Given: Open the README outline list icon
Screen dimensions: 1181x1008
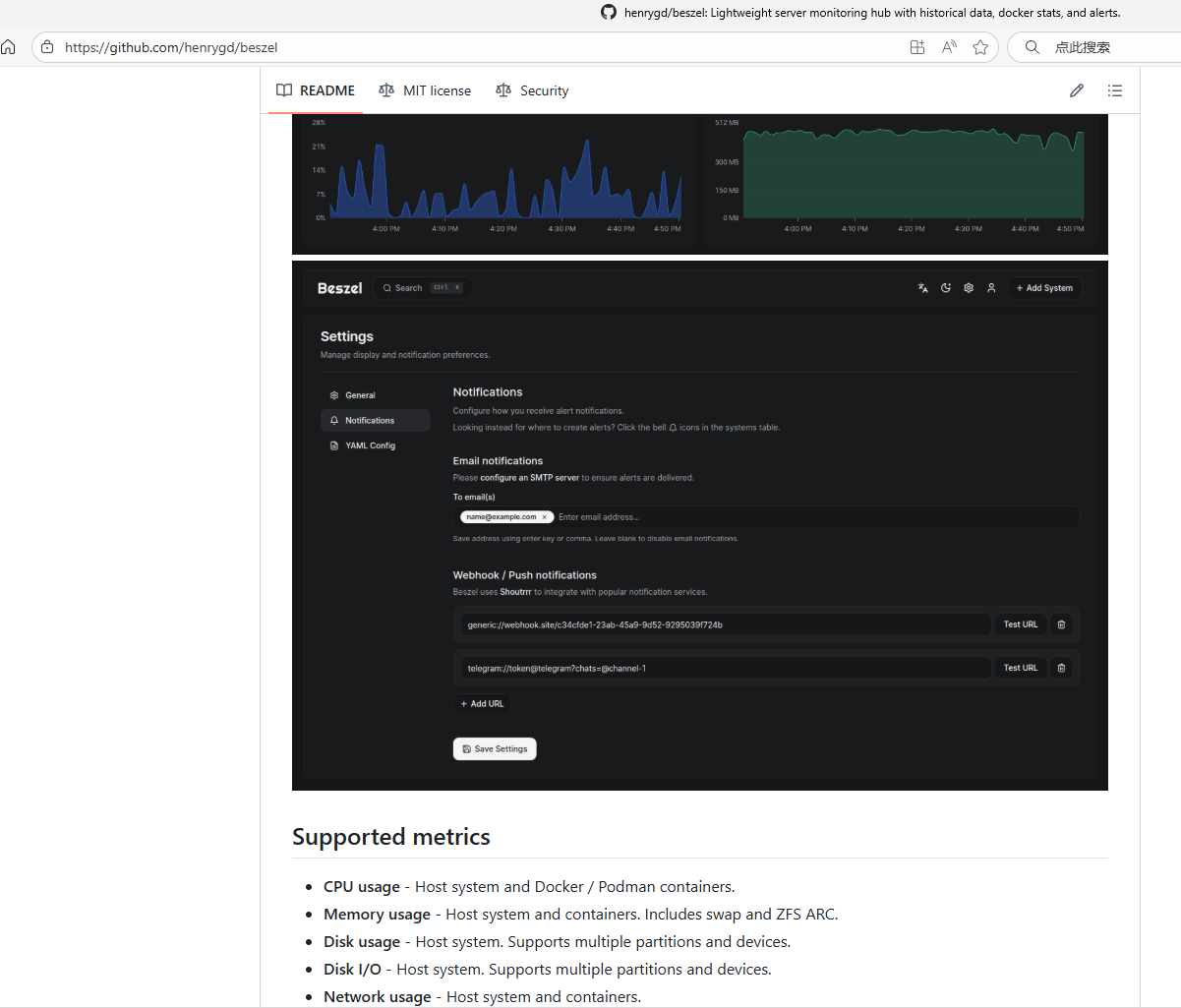Looking at the screenshot, I should pyautogui.click(x=1114, y=90).
